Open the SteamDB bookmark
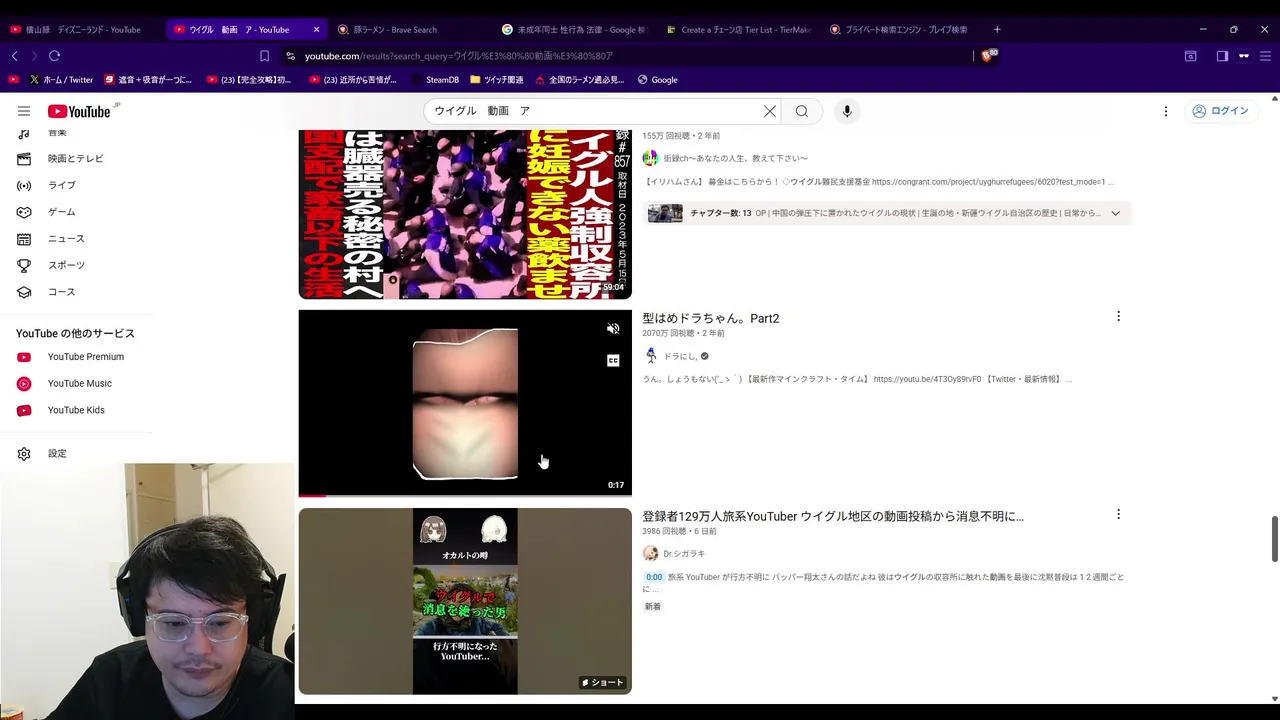The height and width of the screenshot is (720, 1280). click(435, 79)
